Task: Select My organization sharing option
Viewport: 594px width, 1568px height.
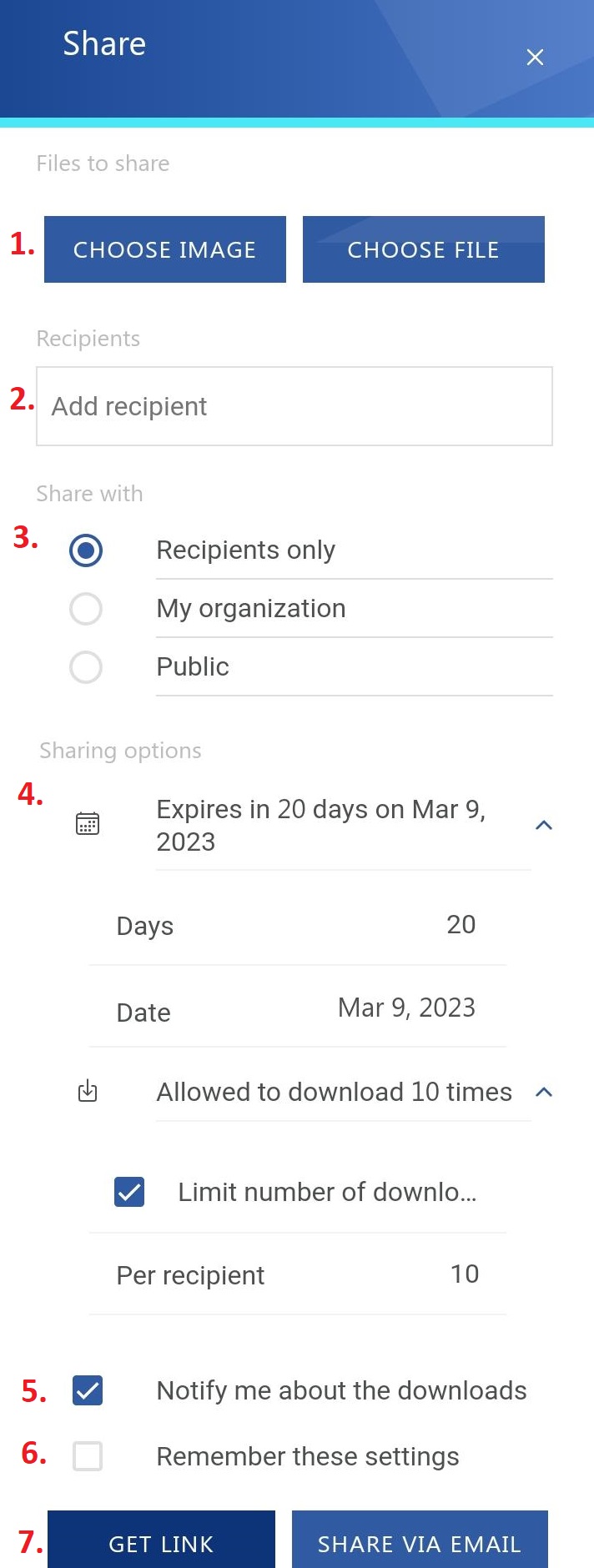Action: pos(86,609)
